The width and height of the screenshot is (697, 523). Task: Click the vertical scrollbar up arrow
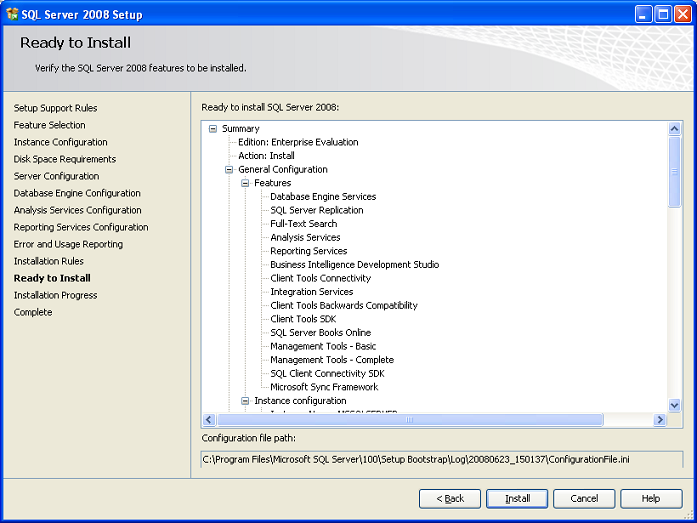click(674, 128)
